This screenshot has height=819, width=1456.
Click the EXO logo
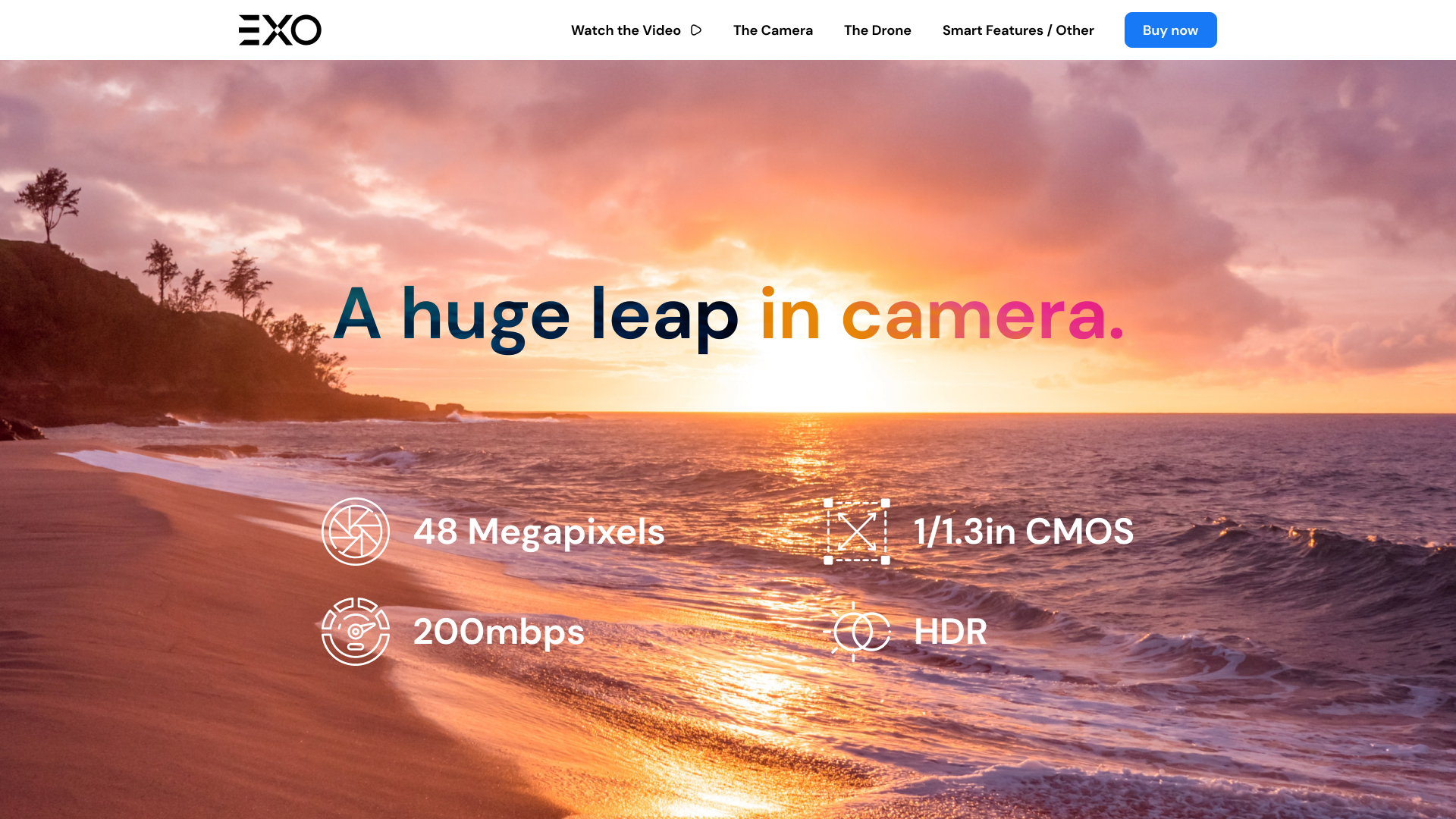click(280, 30)
